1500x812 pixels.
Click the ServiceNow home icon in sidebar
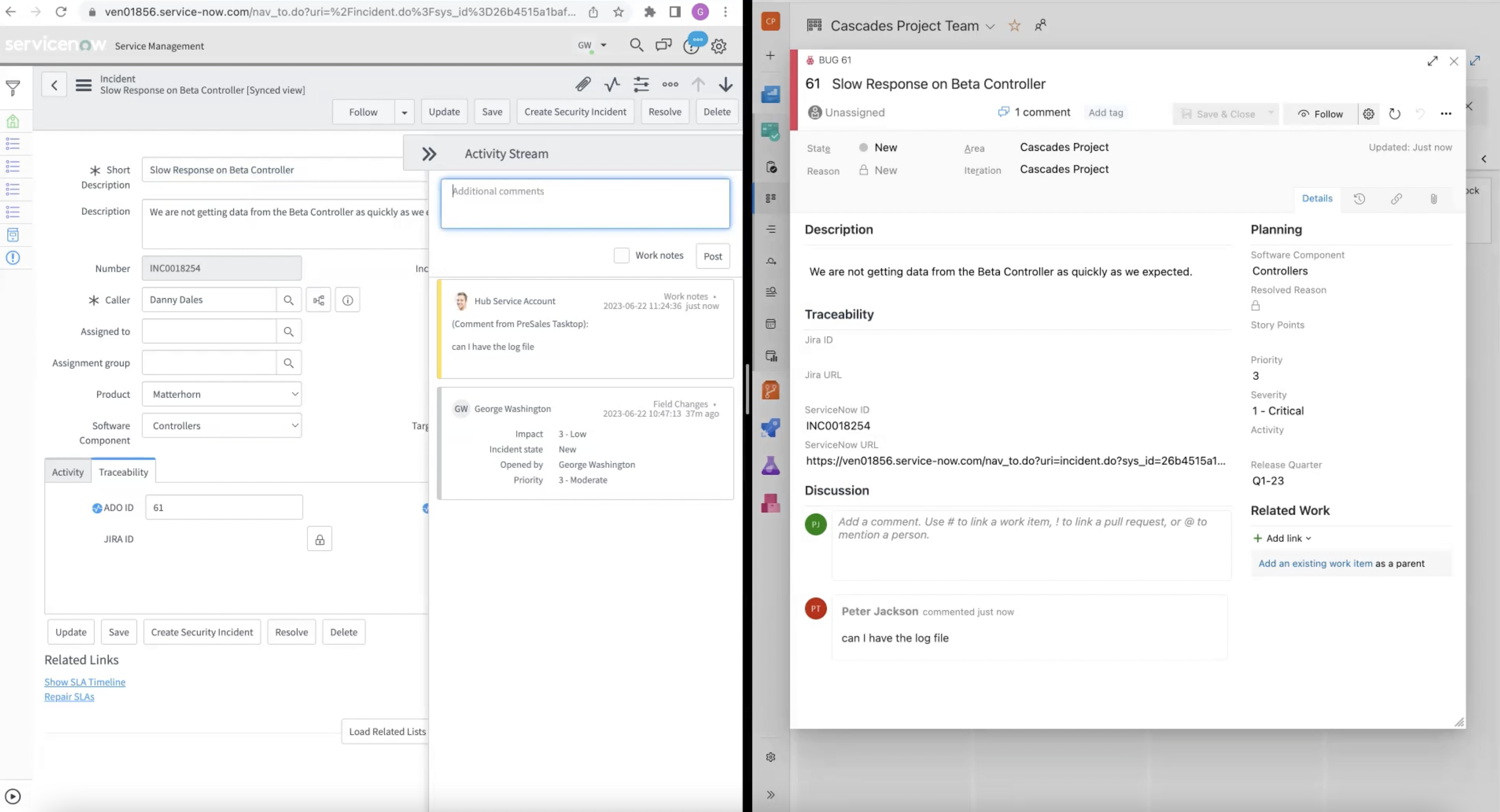coord(13,121)
